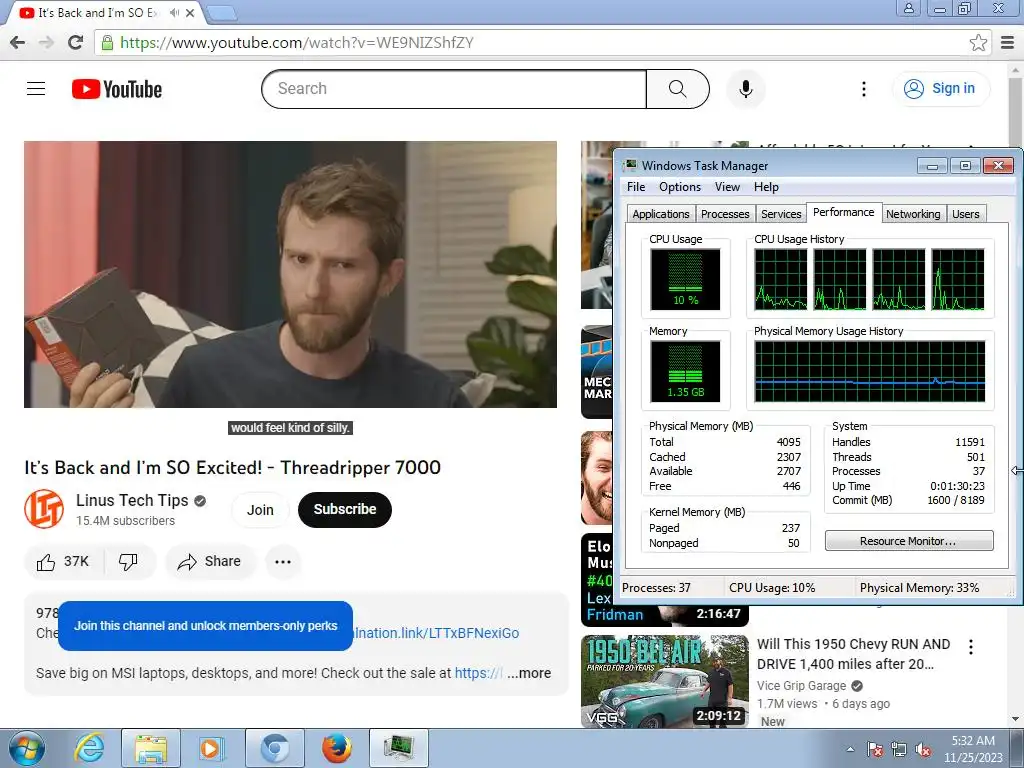Click the browser back arrow
Image resolution: width=1024 pixels, height=768 pixels.
(x=18, y=42)
